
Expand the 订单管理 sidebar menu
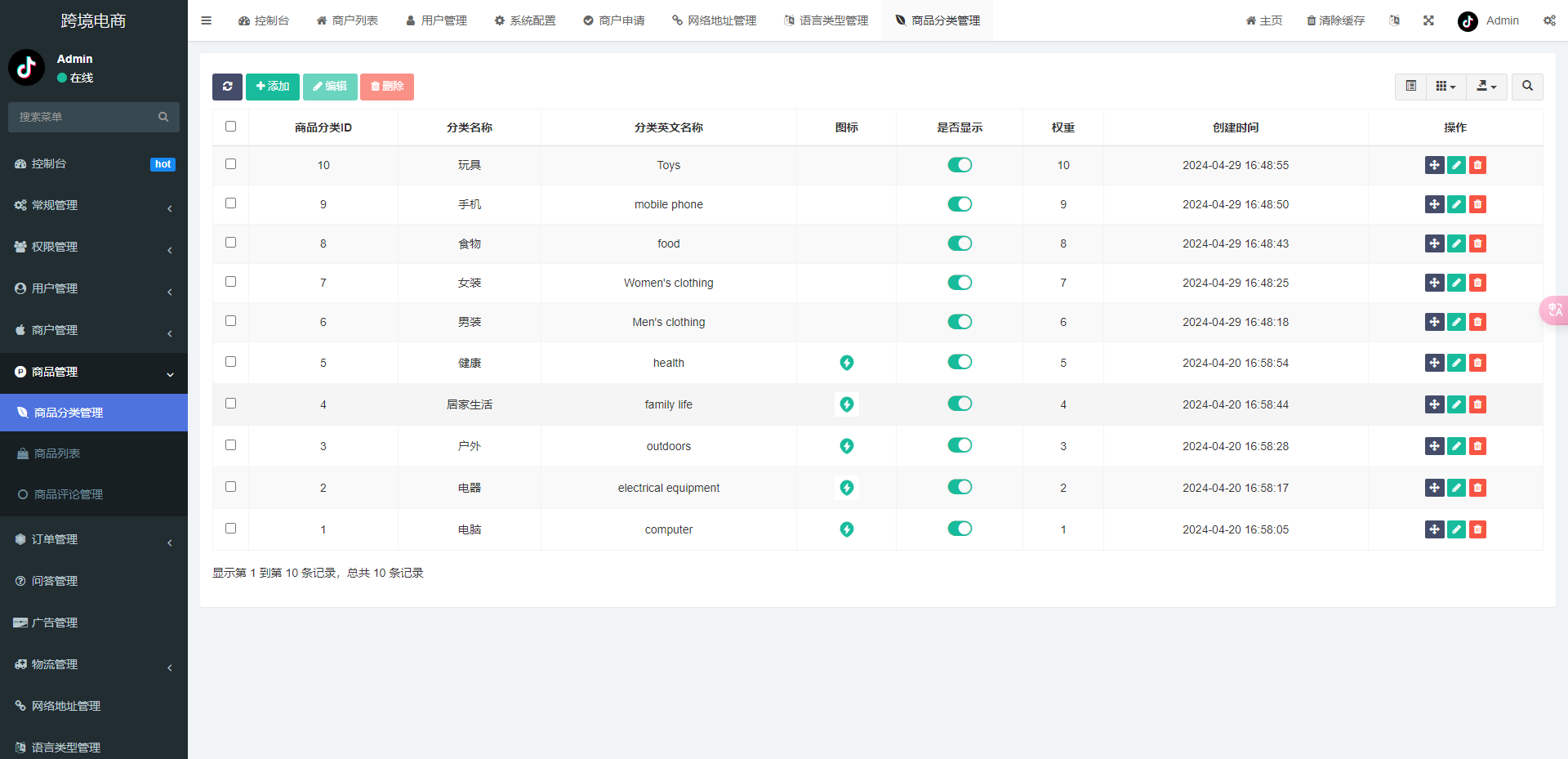click(x=94, y=539)
